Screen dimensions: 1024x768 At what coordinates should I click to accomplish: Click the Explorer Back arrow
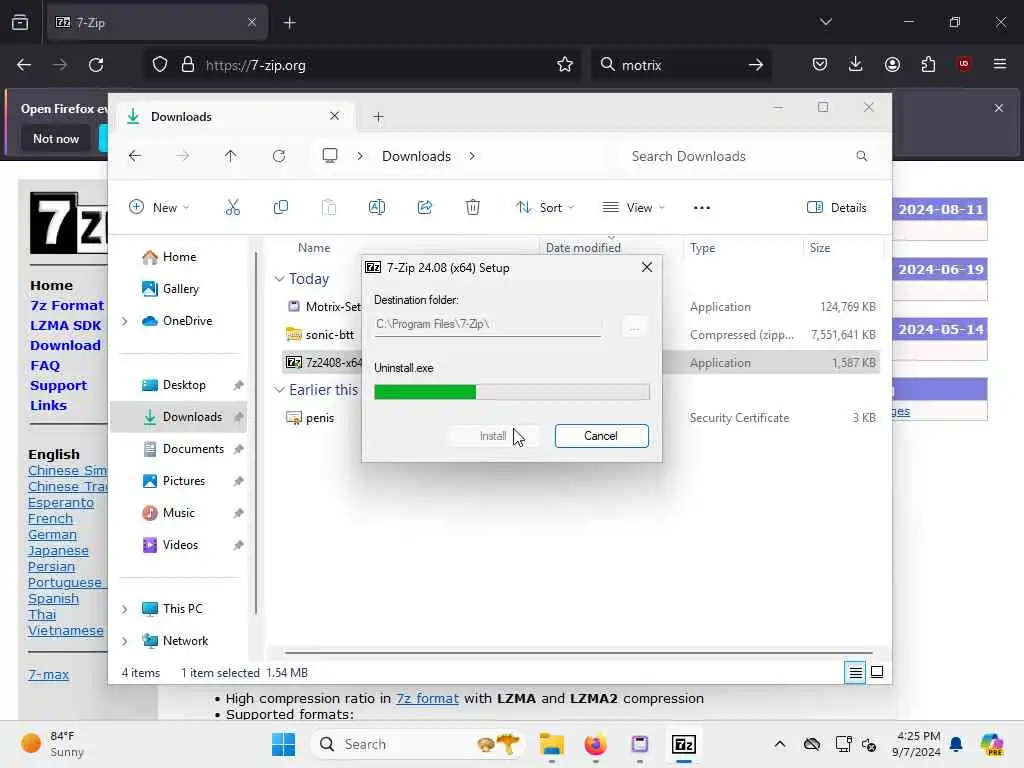coord(135,156)
